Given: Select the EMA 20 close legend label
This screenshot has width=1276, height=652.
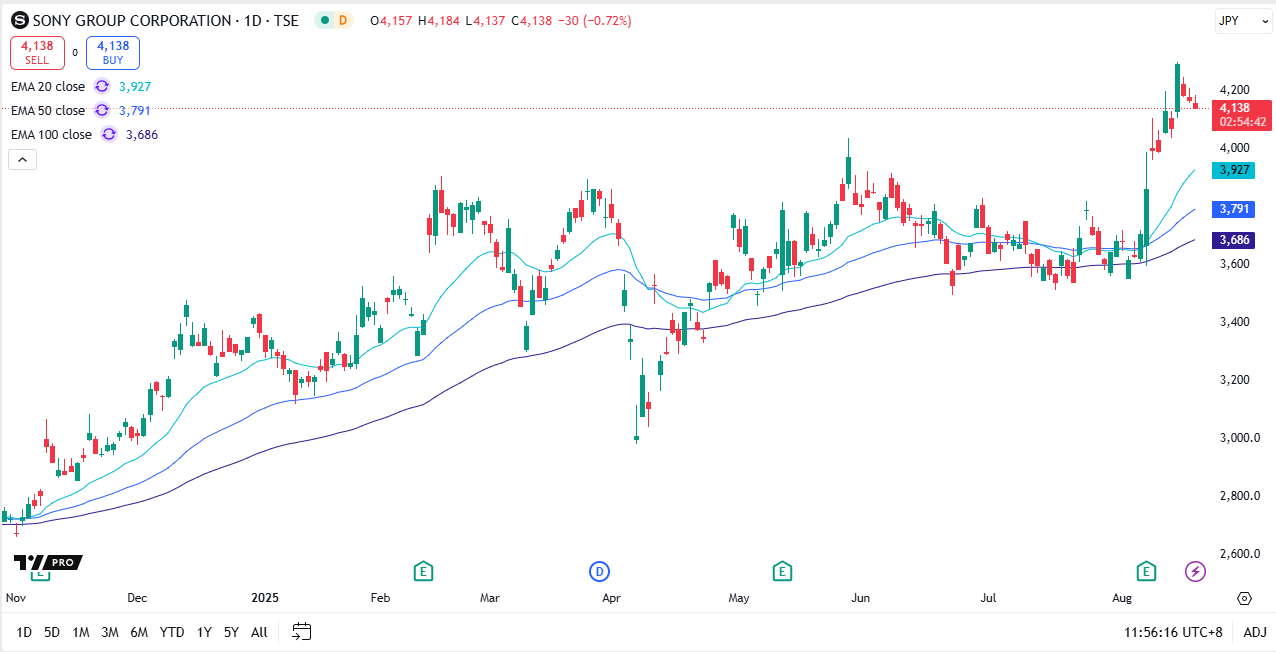Looking at the screenshot, I should click(48, 87).
